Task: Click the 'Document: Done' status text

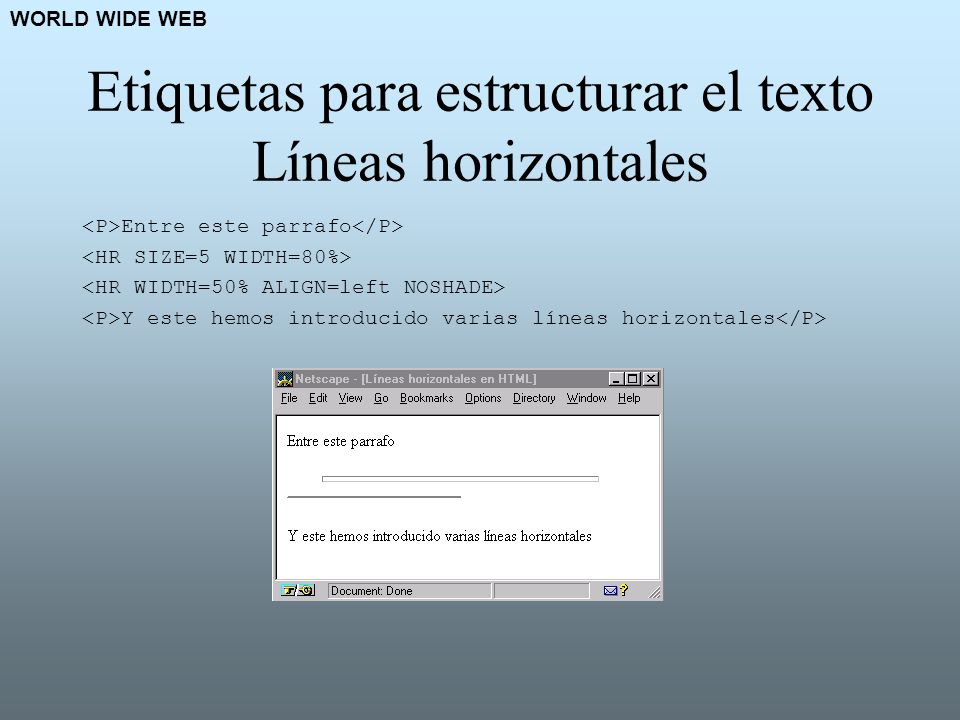Action: [x=371, y=591]
